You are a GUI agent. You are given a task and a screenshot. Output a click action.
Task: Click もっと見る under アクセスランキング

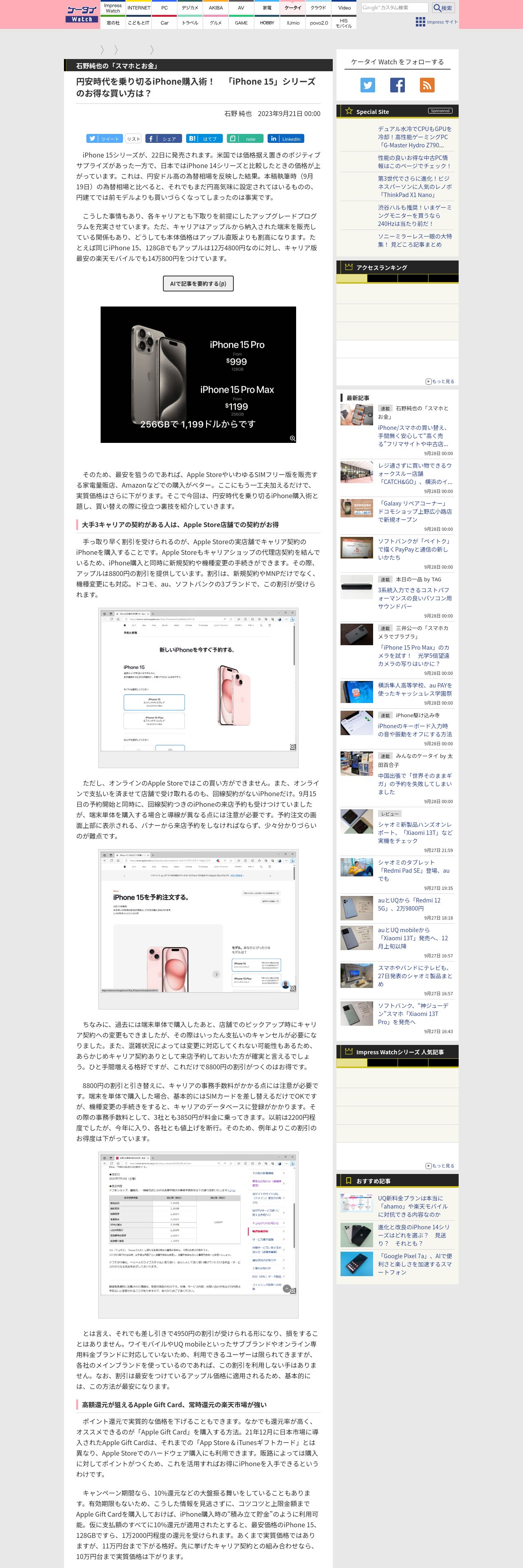[439, 382]
